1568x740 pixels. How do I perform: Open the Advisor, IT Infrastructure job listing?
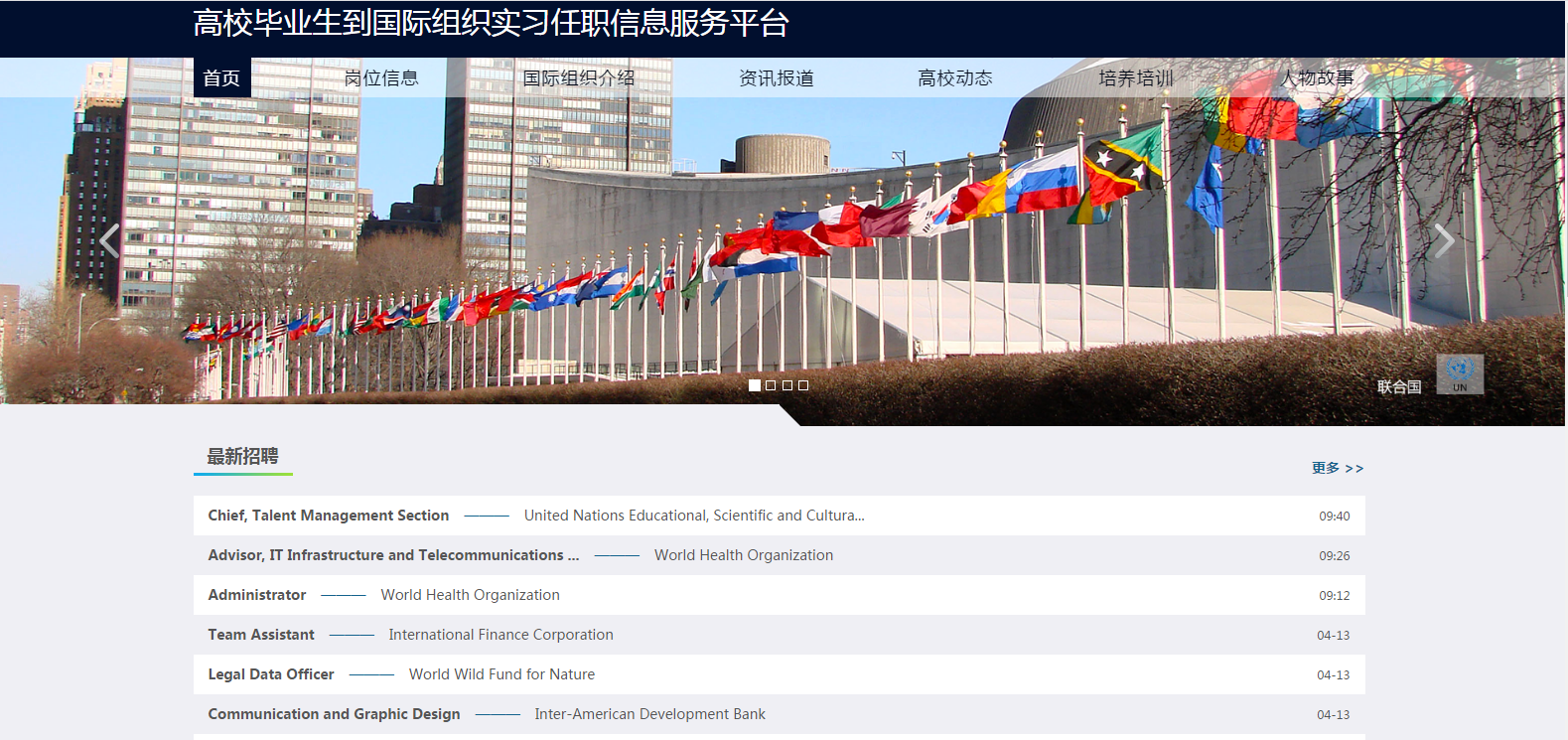[393, 555]
